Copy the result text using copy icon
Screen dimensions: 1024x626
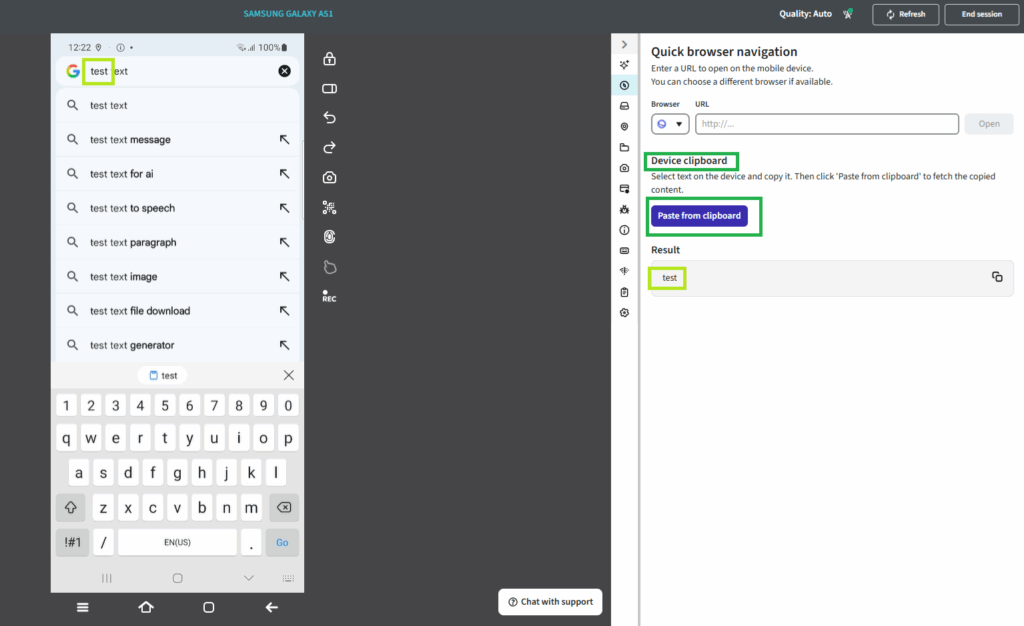click(x=997, y=277)
